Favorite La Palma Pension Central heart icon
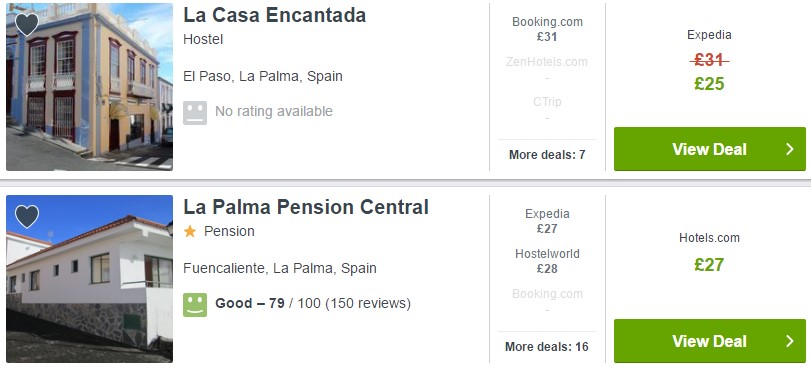 27,216
